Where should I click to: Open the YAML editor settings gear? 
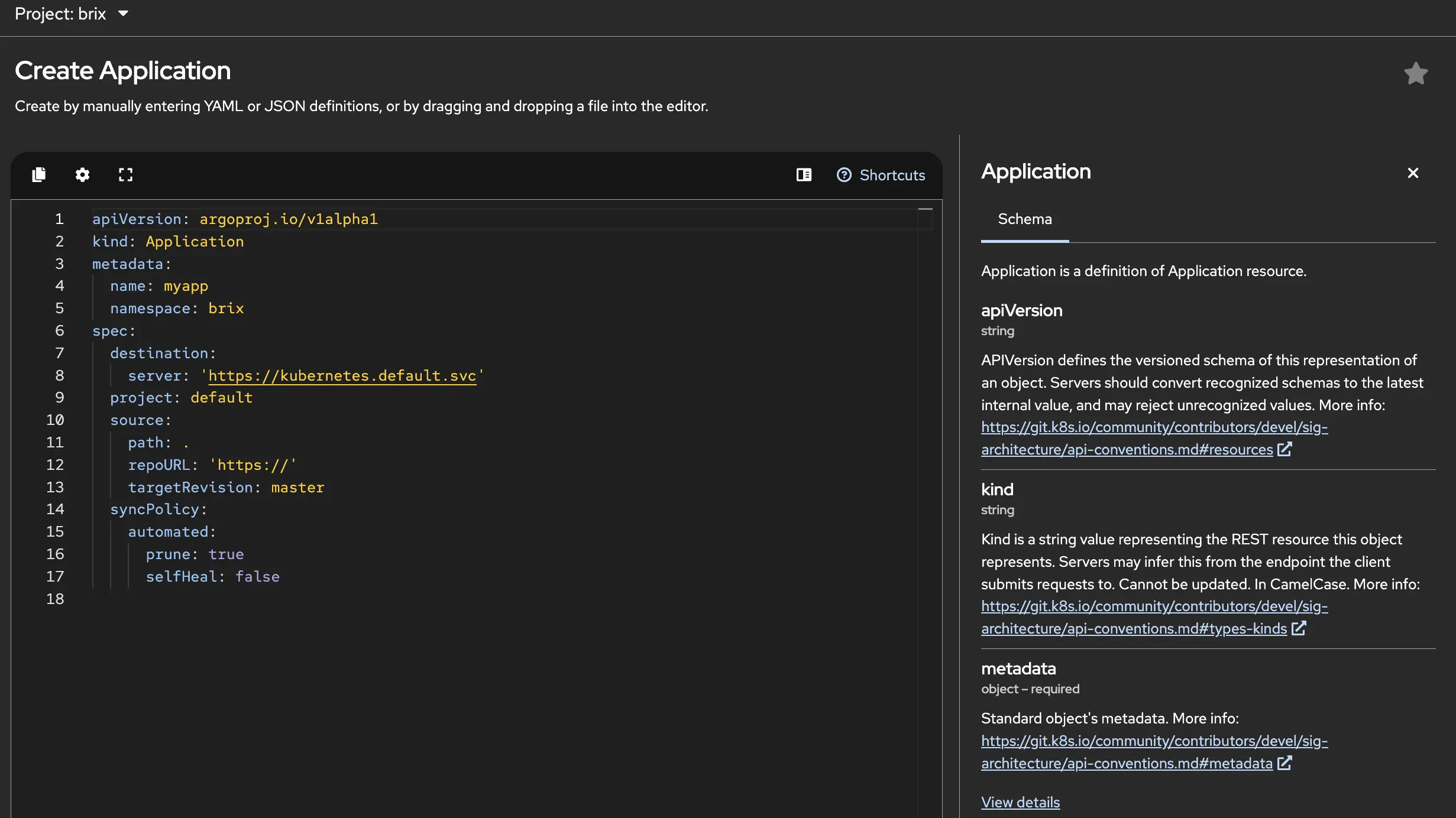(x=82, y=174)
